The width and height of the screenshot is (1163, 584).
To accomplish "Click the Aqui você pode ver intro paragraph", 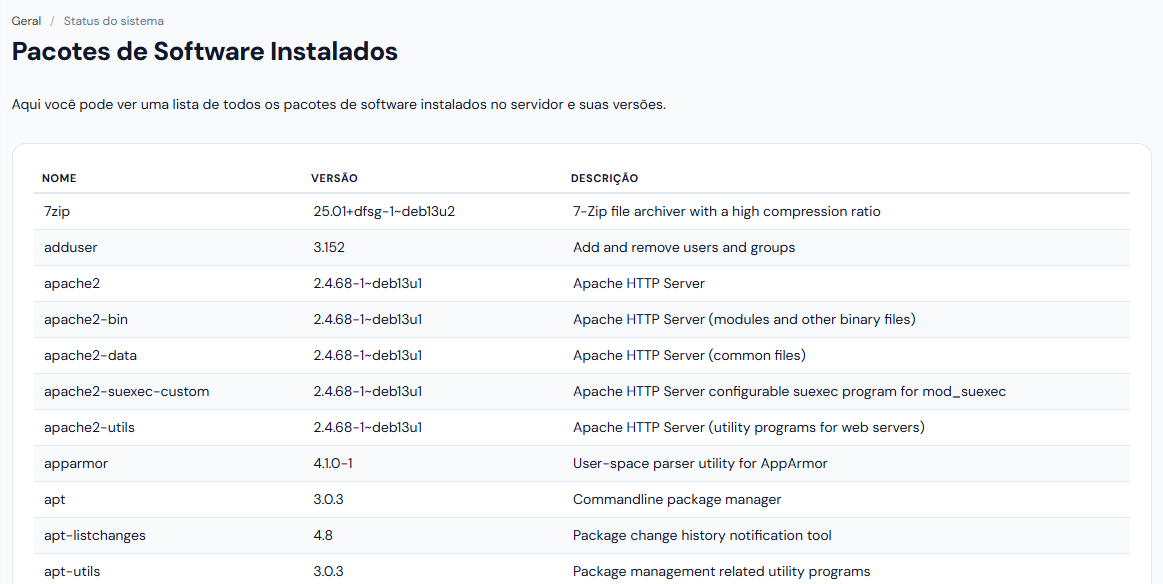I will pos(339,105).
